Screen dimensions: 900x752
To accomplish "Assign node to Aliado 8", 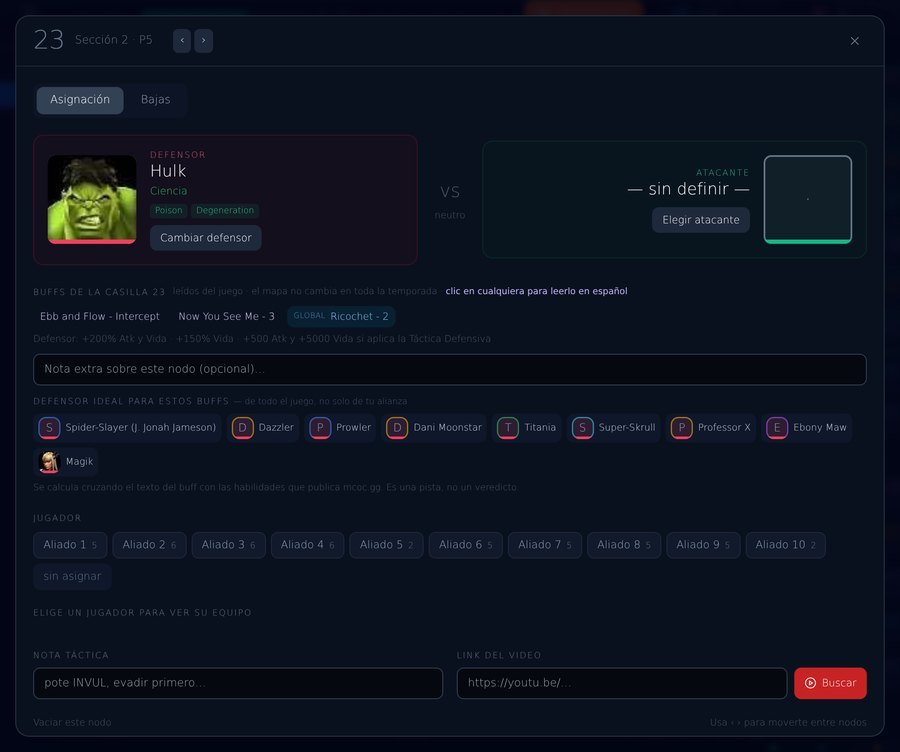I will 624,545.
